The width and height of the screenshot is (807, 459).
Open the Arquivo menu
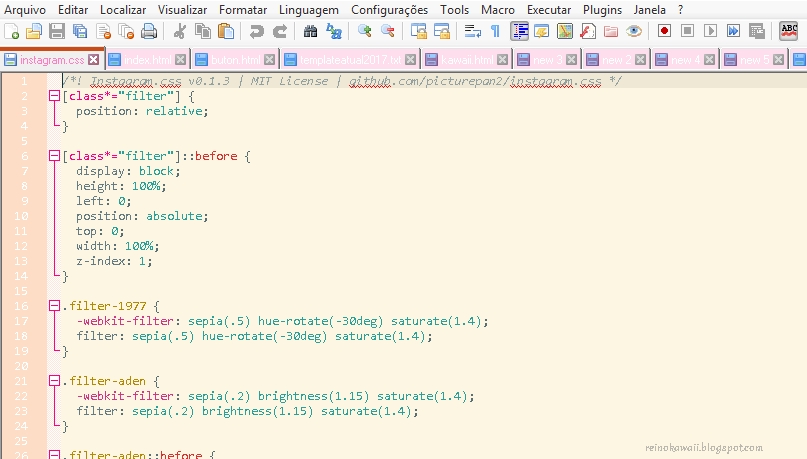[25, 10]
